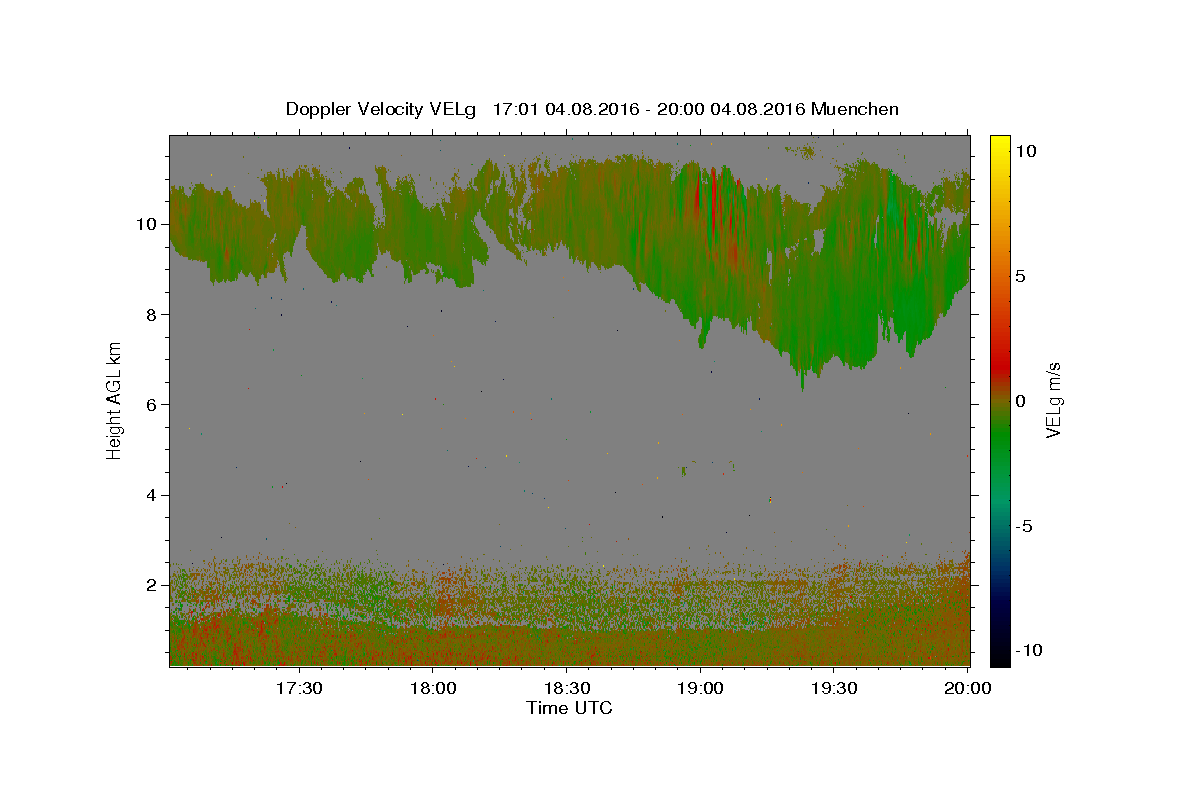Viewport: 1200px width, 800px height.
Task: Click the height tick label 10
Action: tap(148, 224)
